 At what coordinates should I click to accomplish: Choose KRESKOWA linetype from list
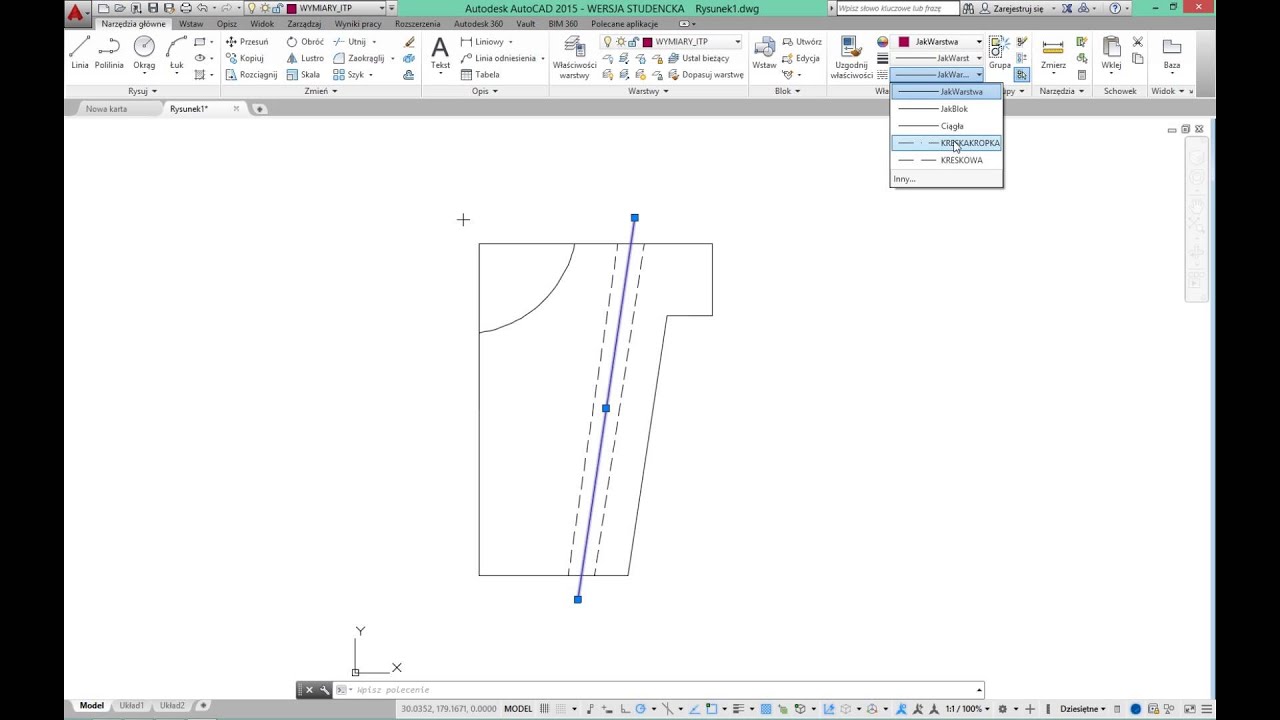pyautogui.click(x=946, y=160)
